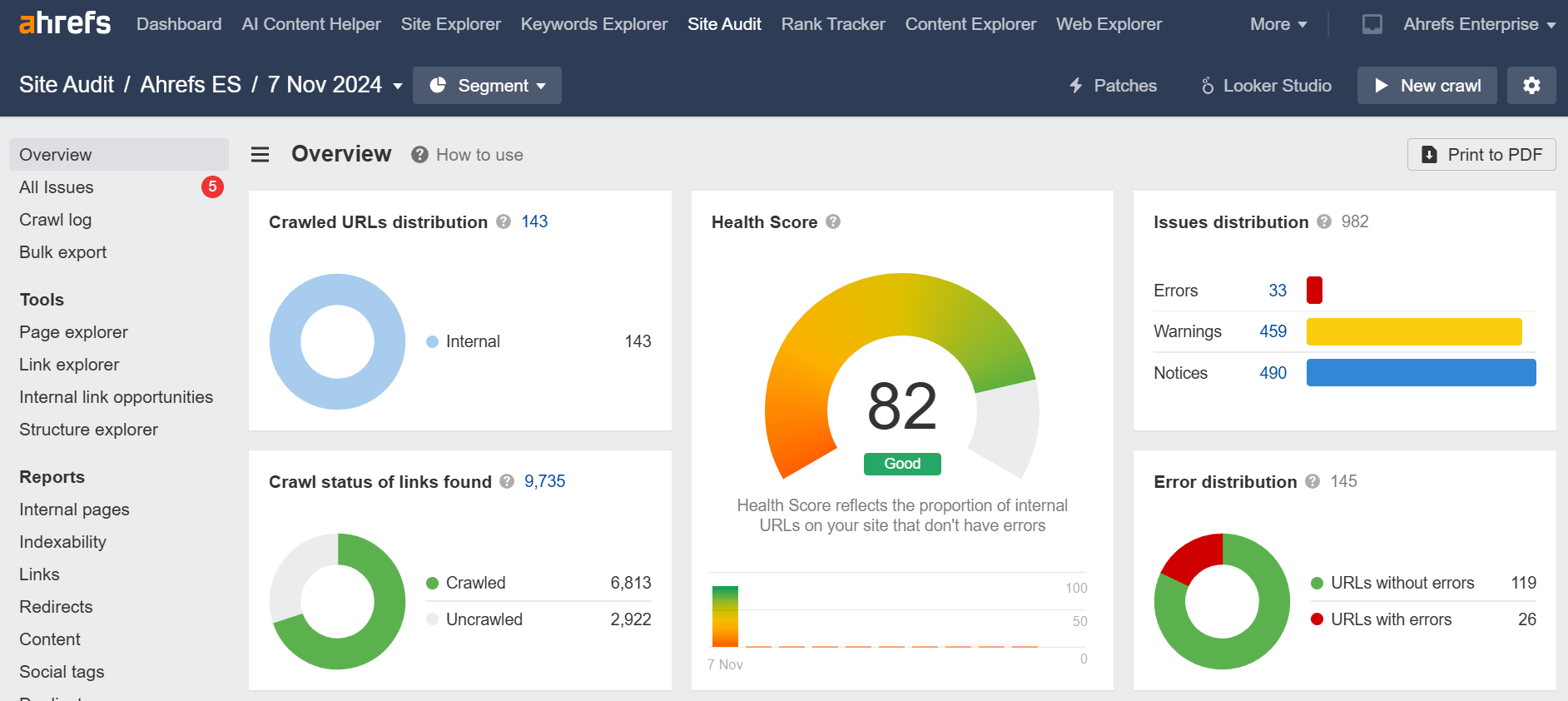Expand the 7 Nov 2024 crawl date selector
Screen dimensions: 1568x701
coord(335,85)
